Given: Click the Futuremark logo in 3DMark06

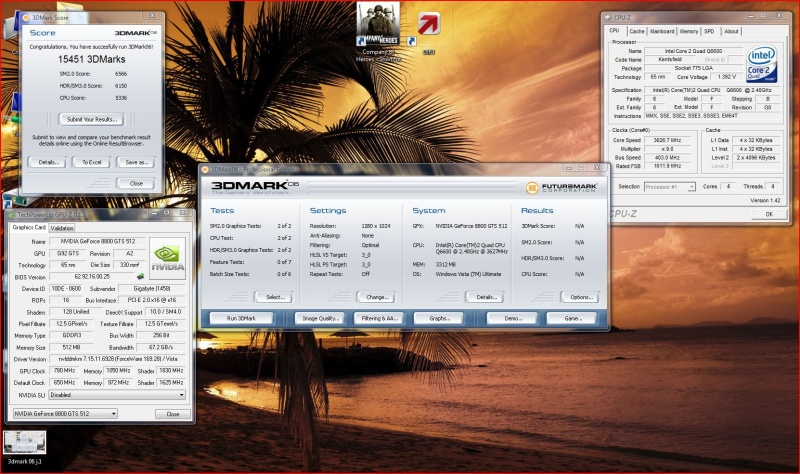Looking at the screenshot, I should [x=561, y=188].
